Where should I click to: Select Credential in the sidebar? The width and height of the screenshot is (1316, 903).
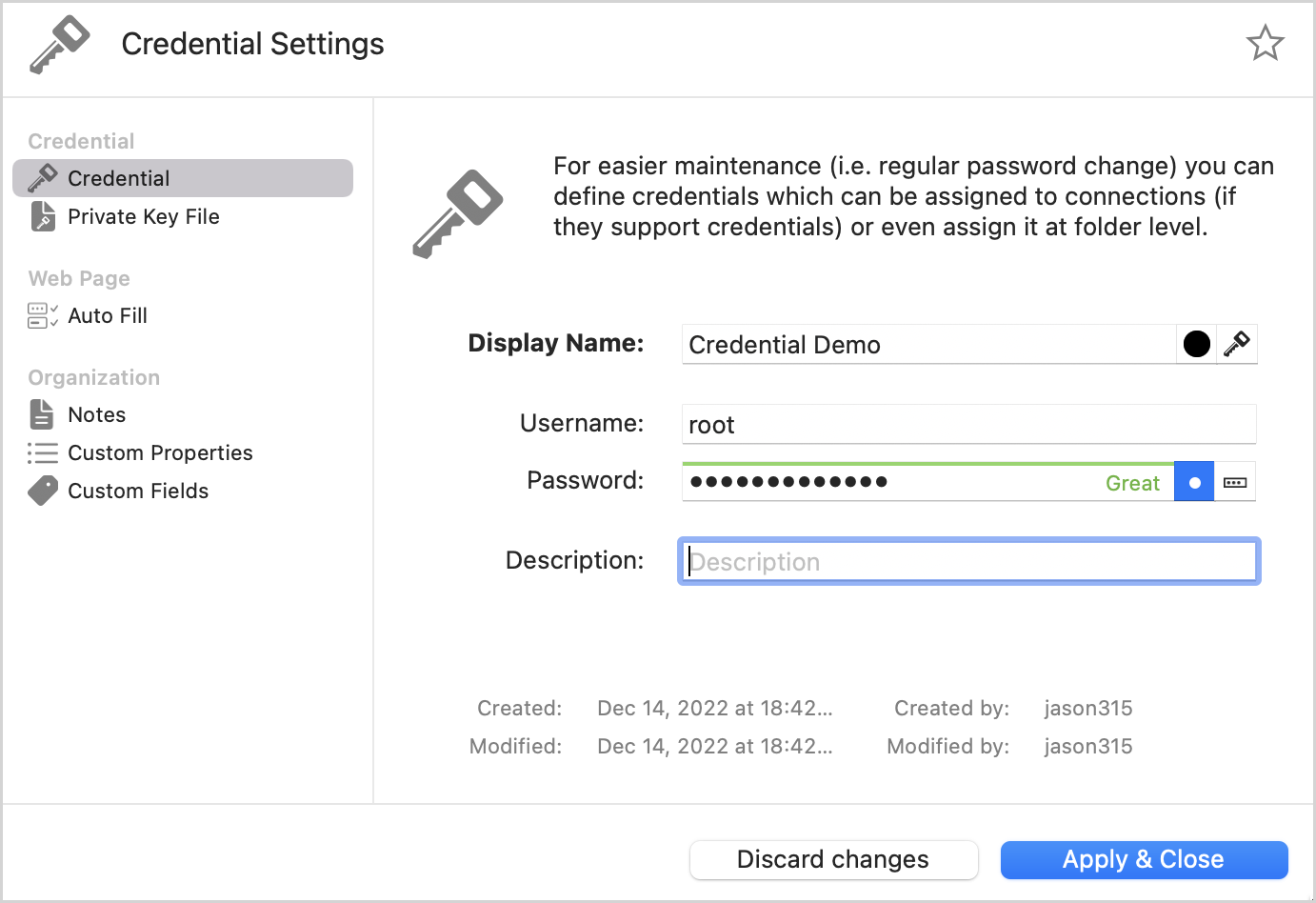click(119, 178)
